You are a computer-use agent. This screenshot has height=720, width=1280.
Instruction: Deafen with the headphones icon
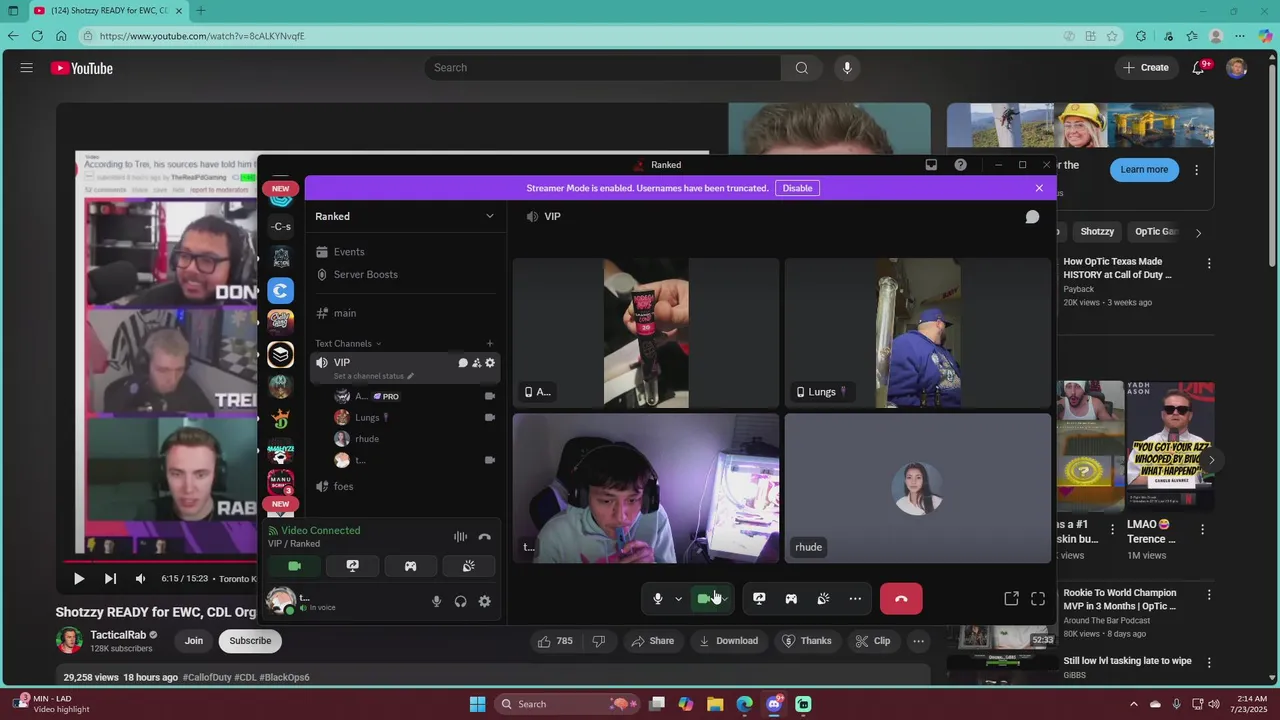(460, 601)
